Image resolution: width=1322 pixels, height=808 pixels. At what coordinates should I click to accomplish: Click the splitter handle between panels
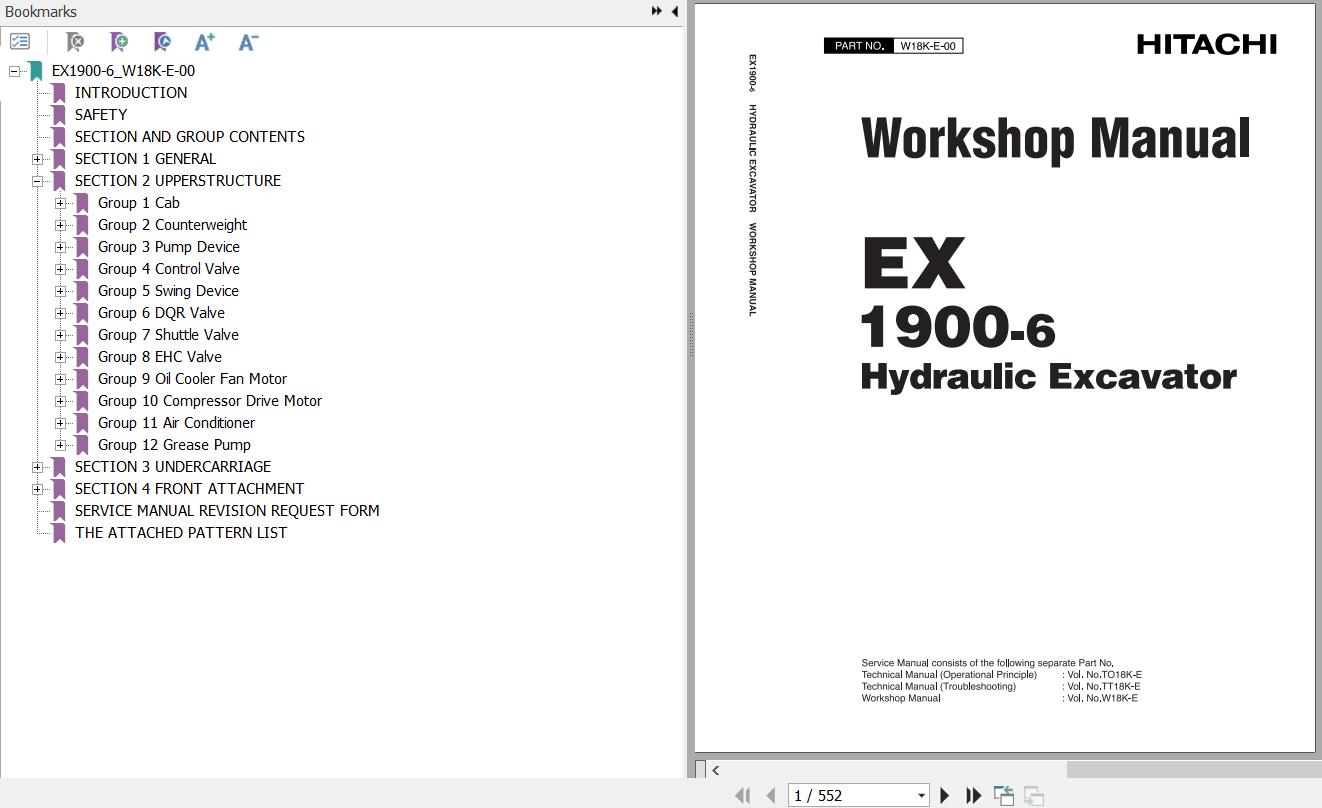coord(689,335)
